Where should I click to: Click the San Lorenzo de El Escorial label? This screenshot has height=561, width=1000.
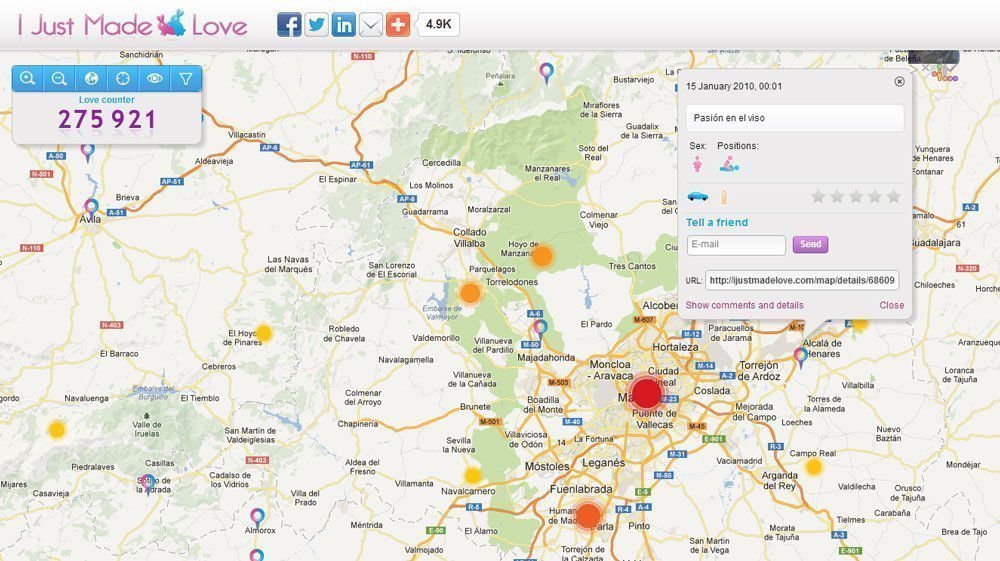392,270
